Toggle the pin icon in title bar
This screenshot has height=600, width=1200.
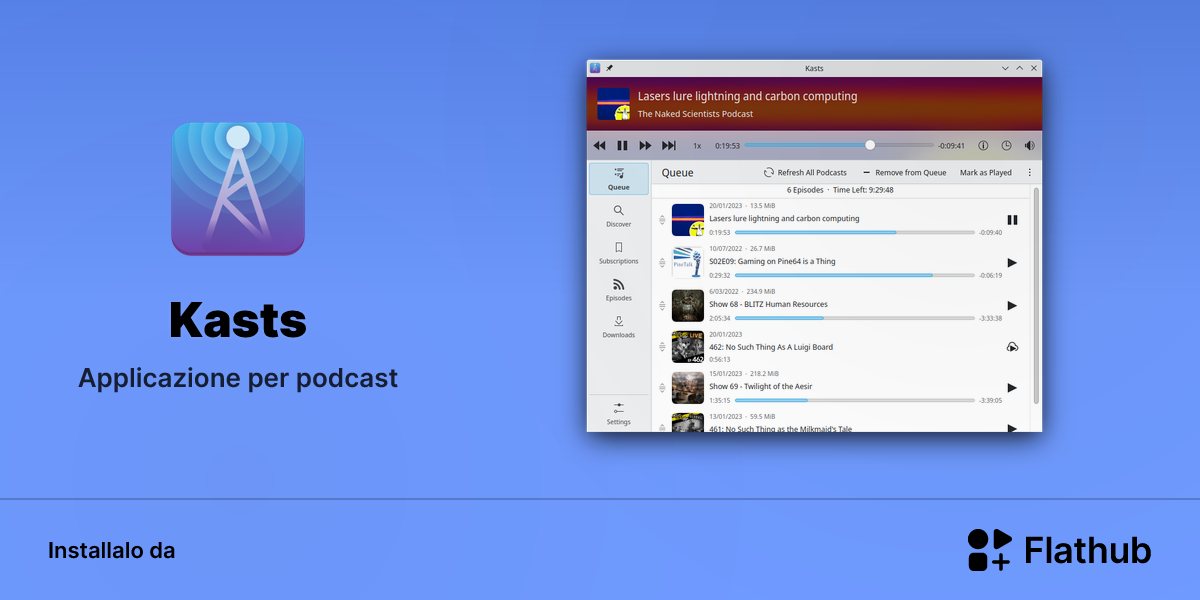pyautogui.click(x=610, y=68)
